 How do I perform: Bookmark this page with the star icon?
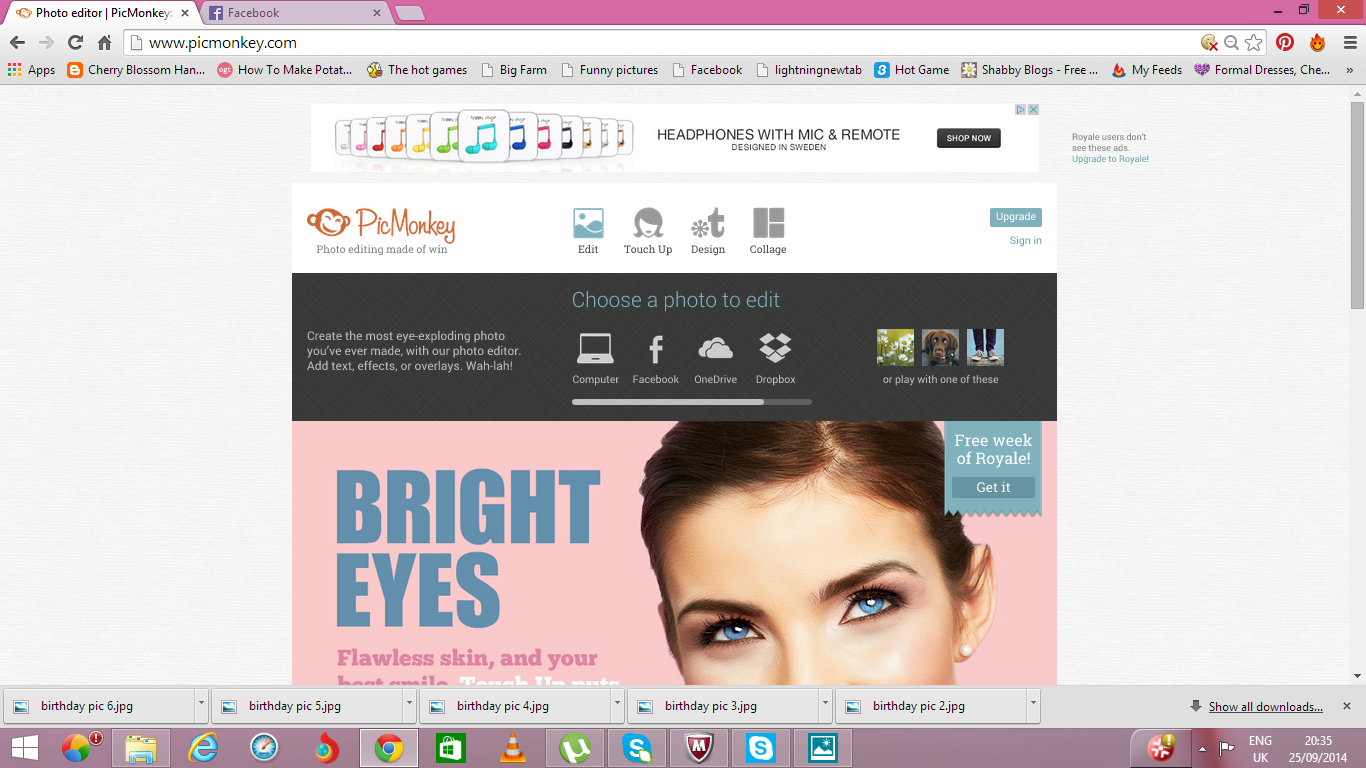click(x=1254, y=42)
